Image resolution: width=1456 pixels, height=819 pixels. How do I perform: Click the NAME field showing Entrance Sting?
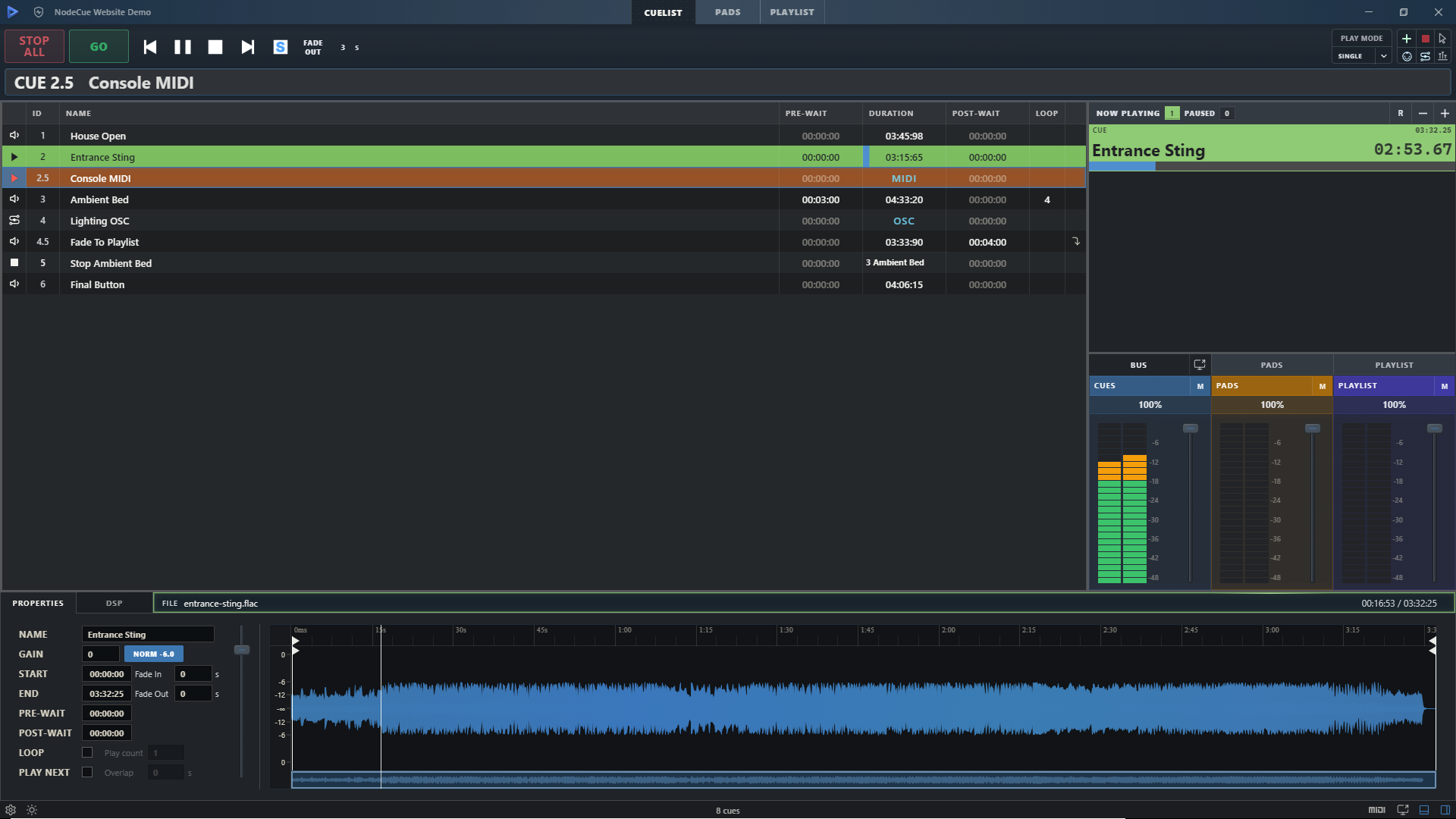click(148, 634)
